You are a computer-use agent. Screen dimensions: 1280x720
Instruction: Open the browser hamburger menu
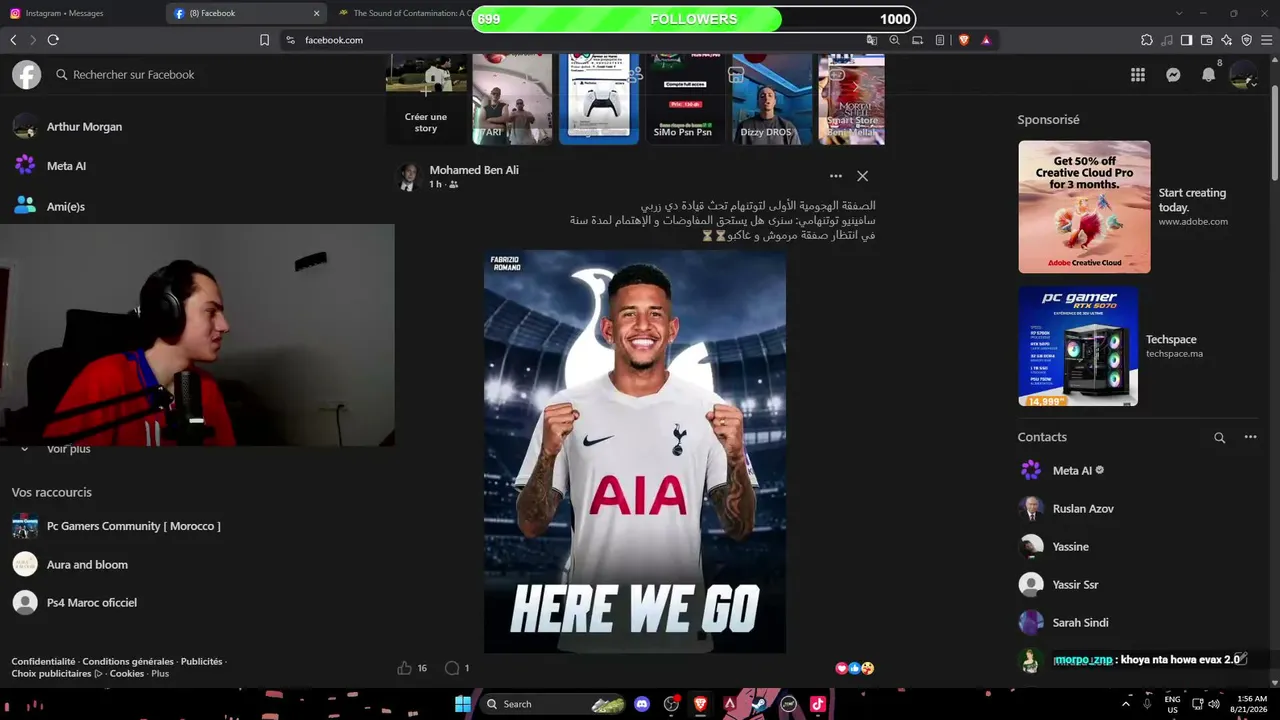tap(1267, 40)
